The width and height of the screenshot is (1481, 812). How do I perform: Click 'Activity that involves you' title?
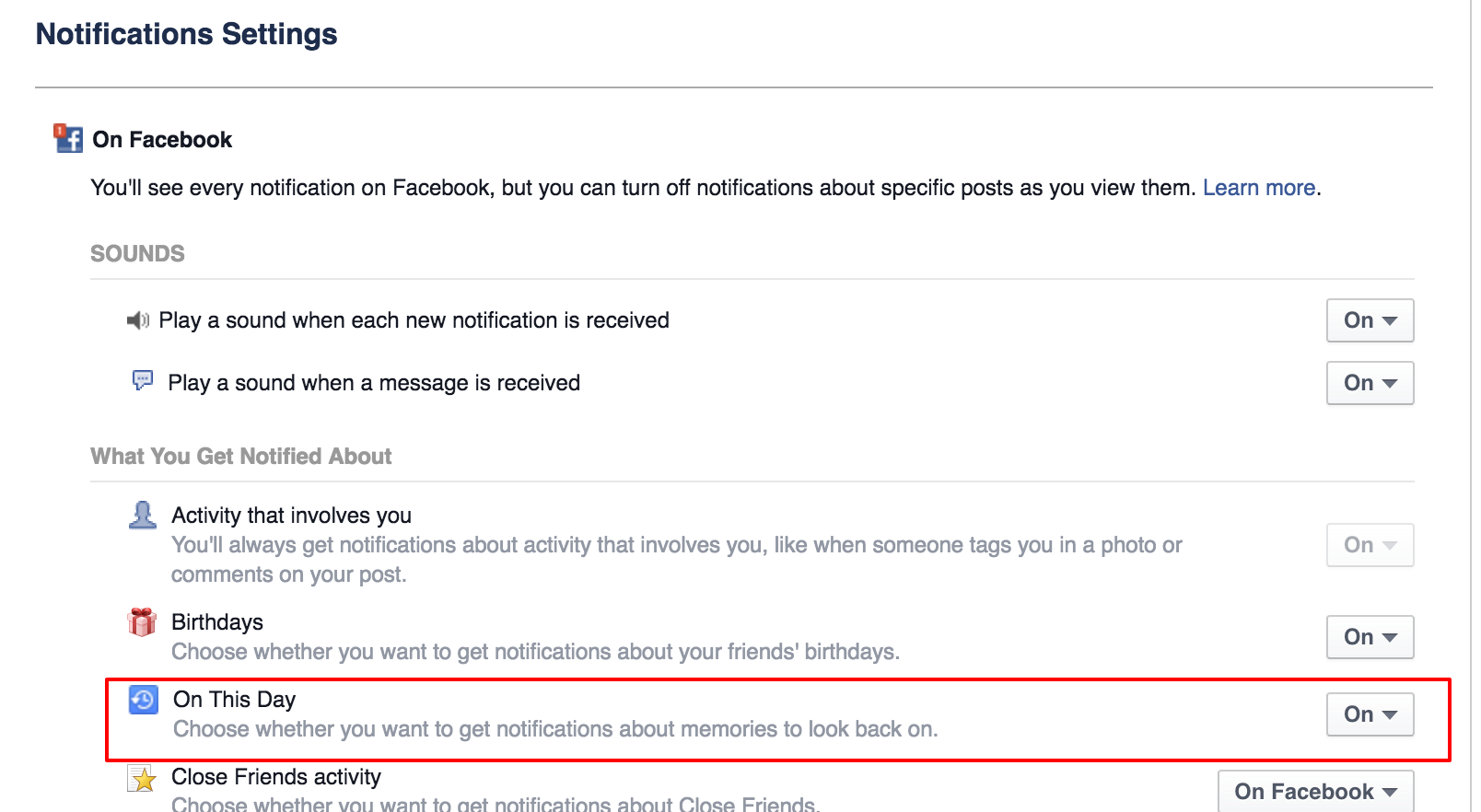coord(291,516)
